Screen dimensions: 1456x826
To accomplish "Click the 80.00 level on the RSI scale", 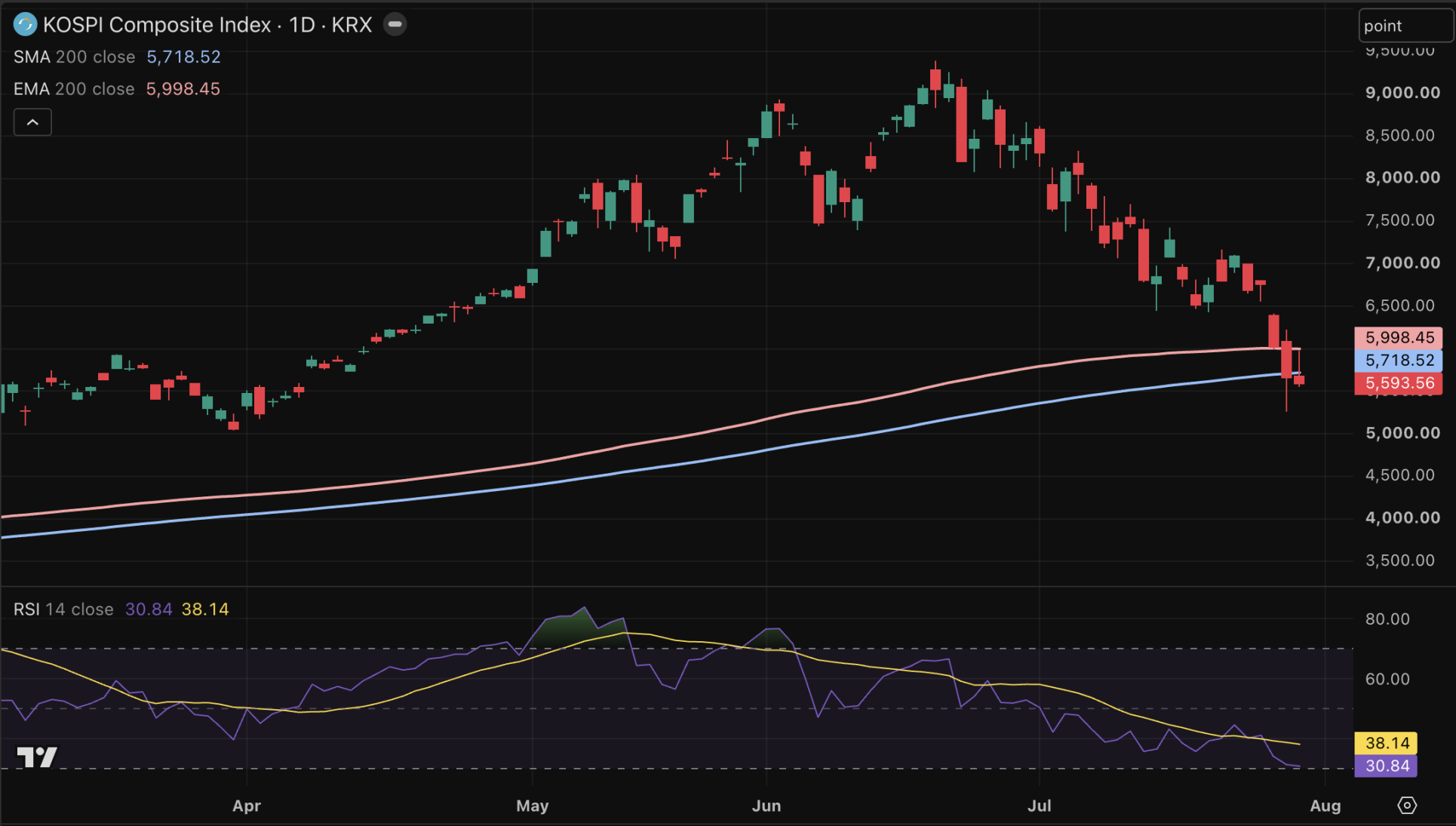I will point(1387,619).
